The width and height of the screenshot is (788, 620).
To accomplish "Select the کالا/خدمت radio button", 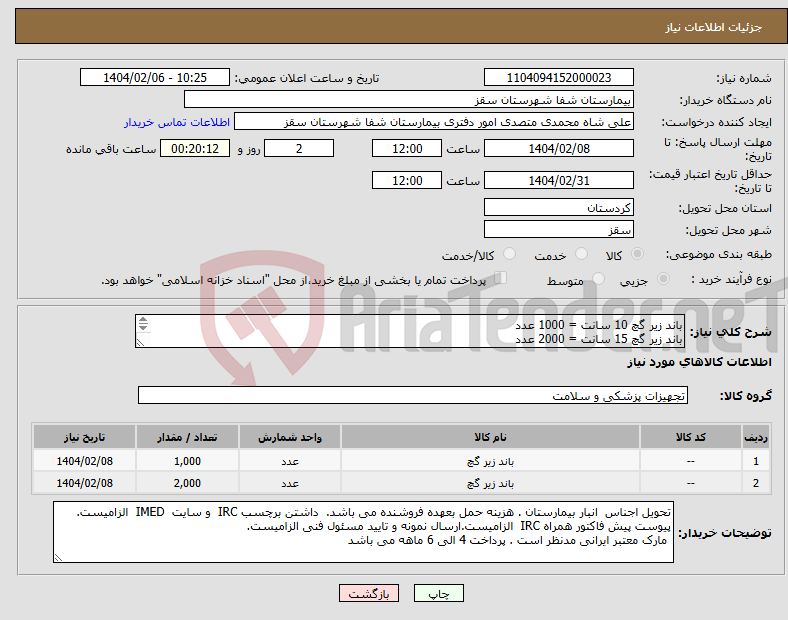I will [x=509, y=254].
